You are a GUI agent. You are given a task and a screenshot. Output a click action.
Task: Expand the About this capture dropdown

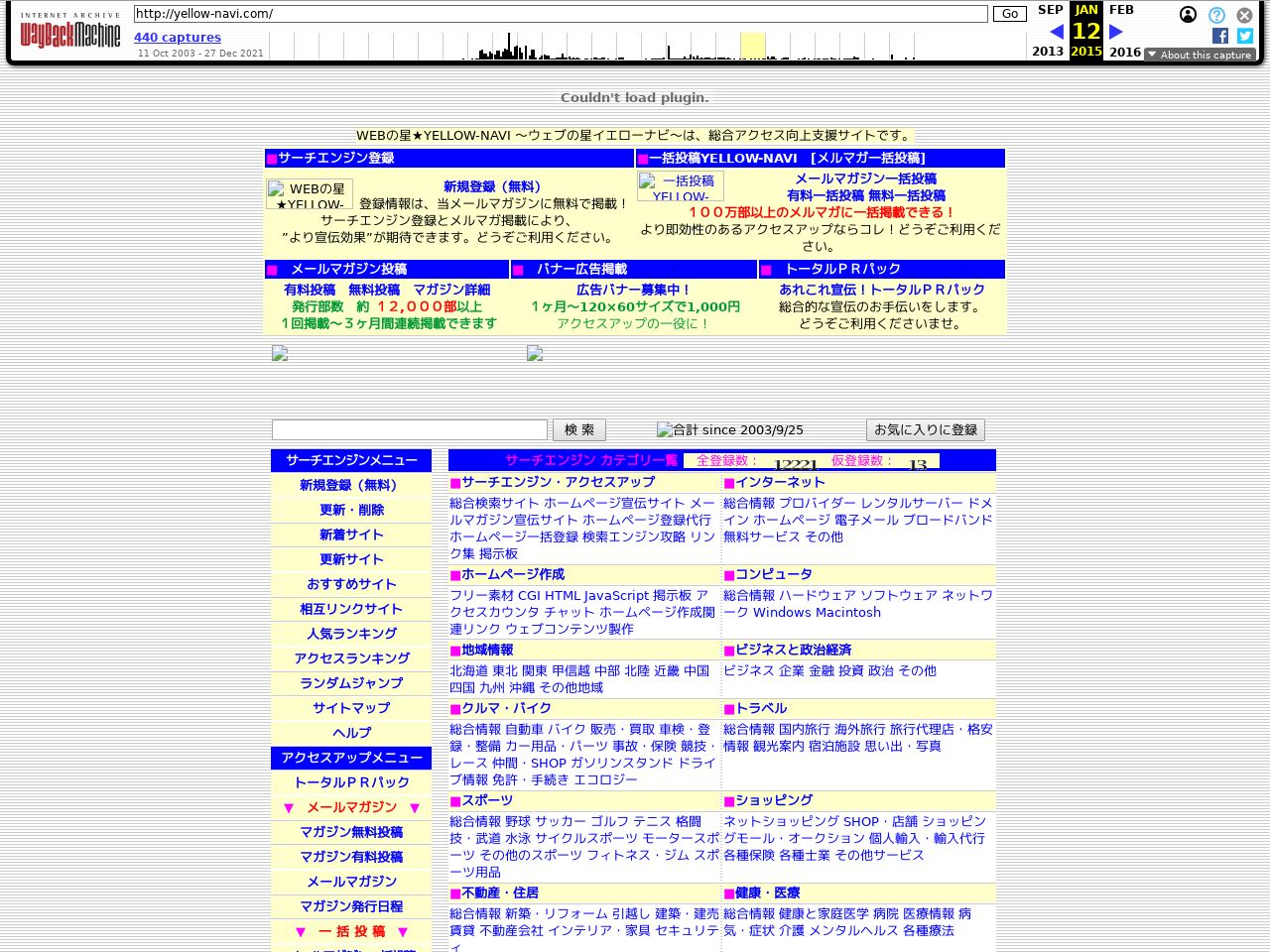pyautogui.click(x=1200, y=55)
